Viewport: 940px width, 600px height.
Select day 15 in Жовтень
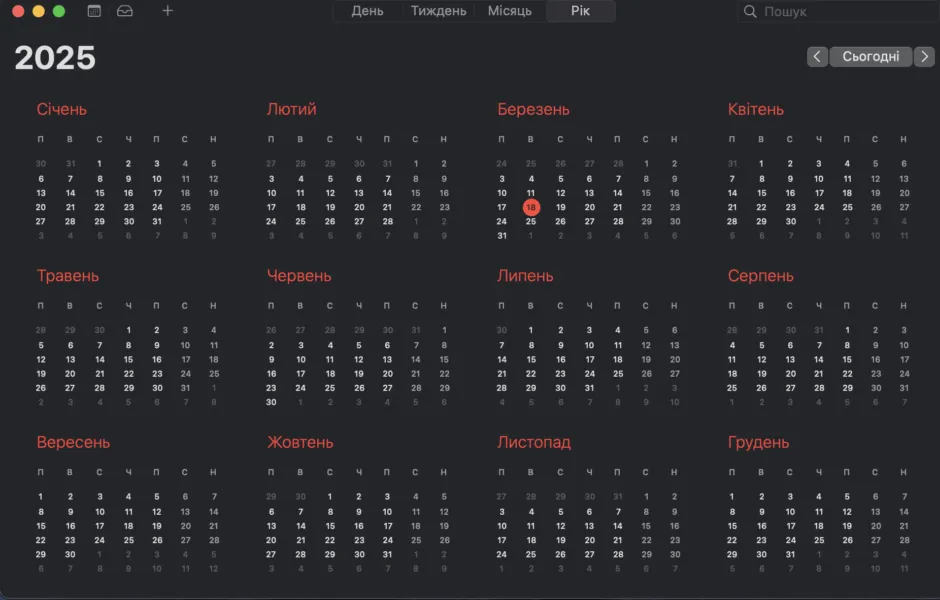click(330, 526)
